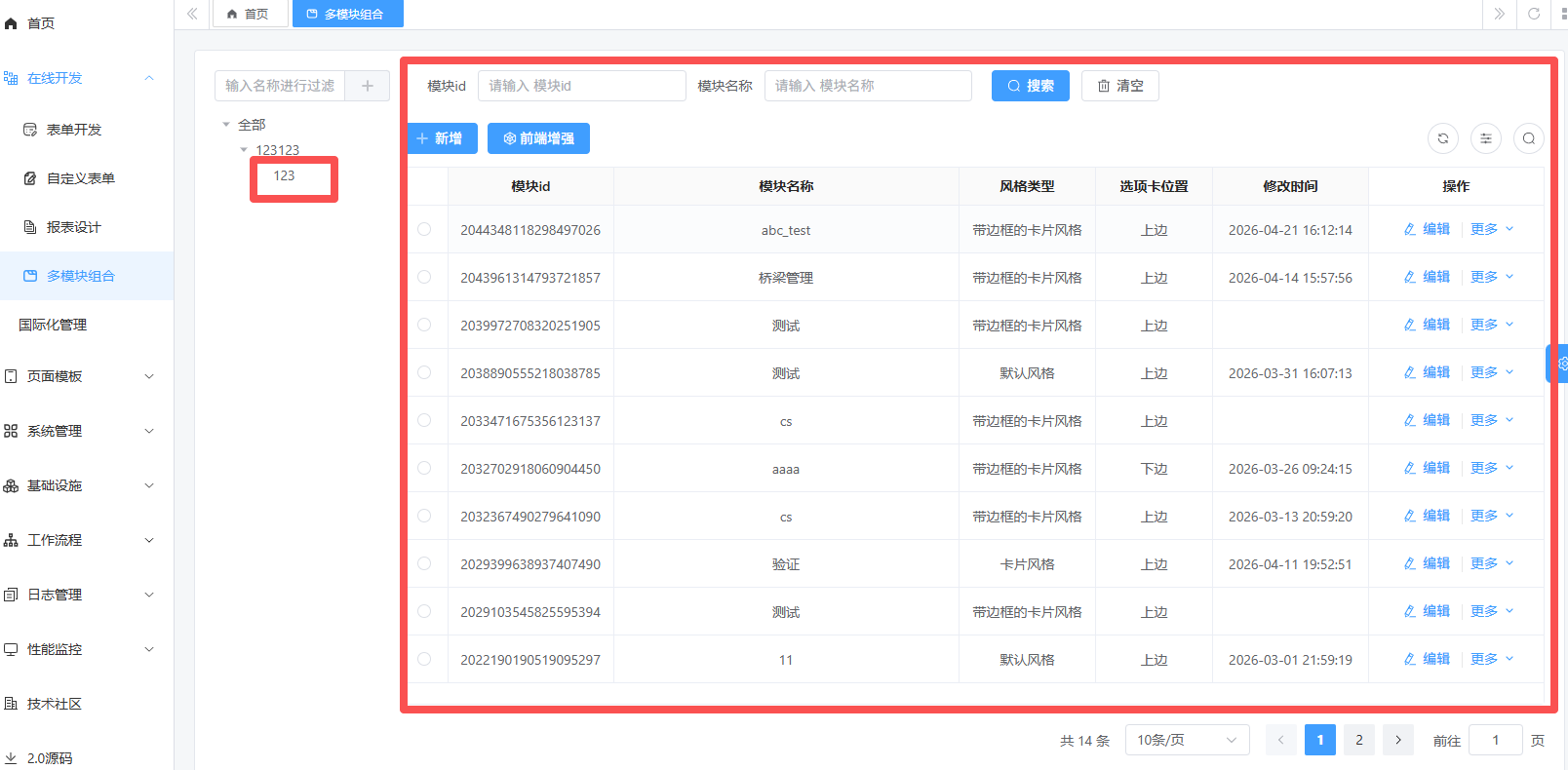Viewport: 1568px width, 770px height.
Task: Go to page 2 of the table
Action: pyautogui.click(x=1358, y=740)
